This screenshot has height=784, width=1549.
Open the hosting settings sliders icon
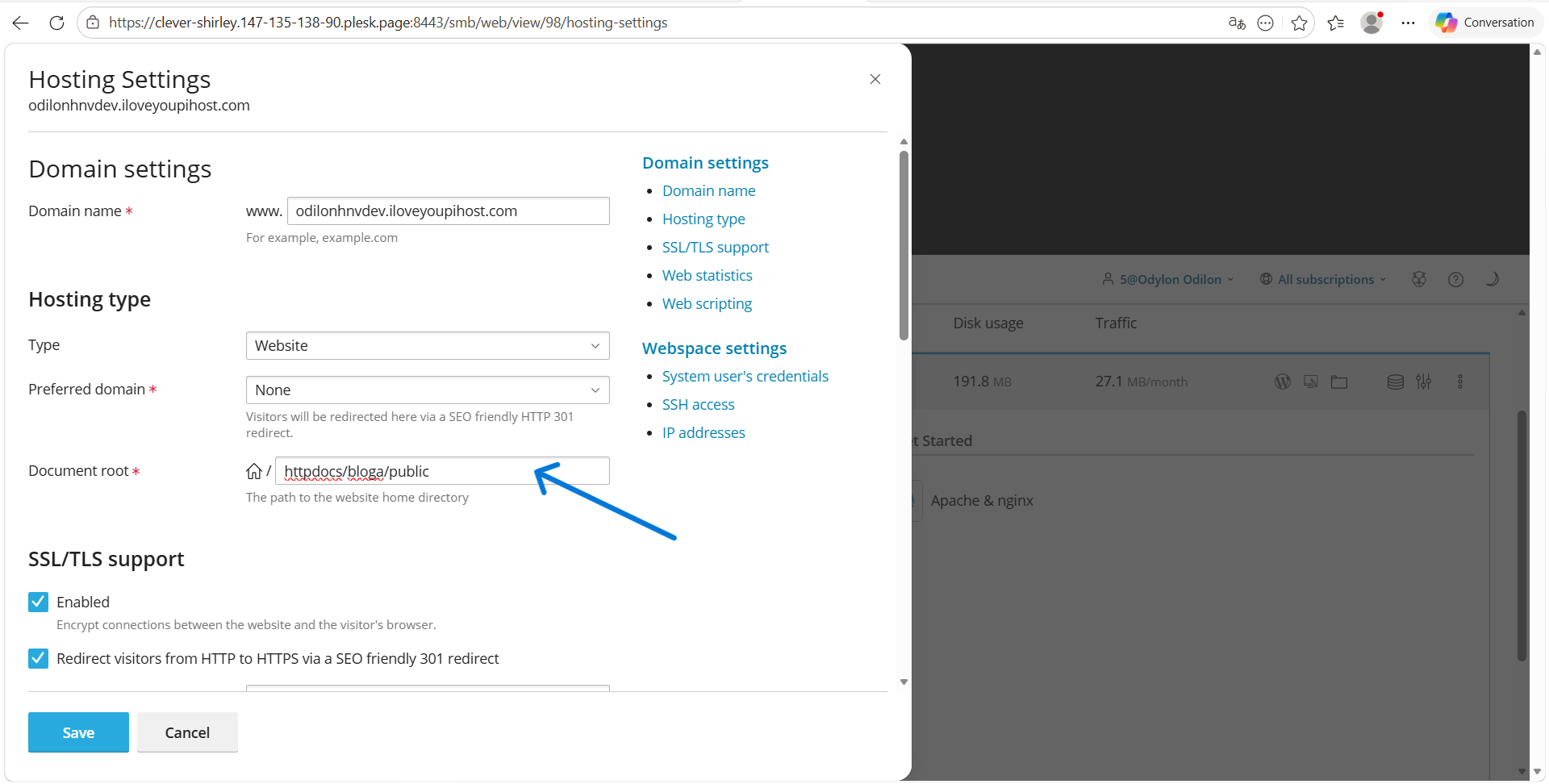[1423, 382]
